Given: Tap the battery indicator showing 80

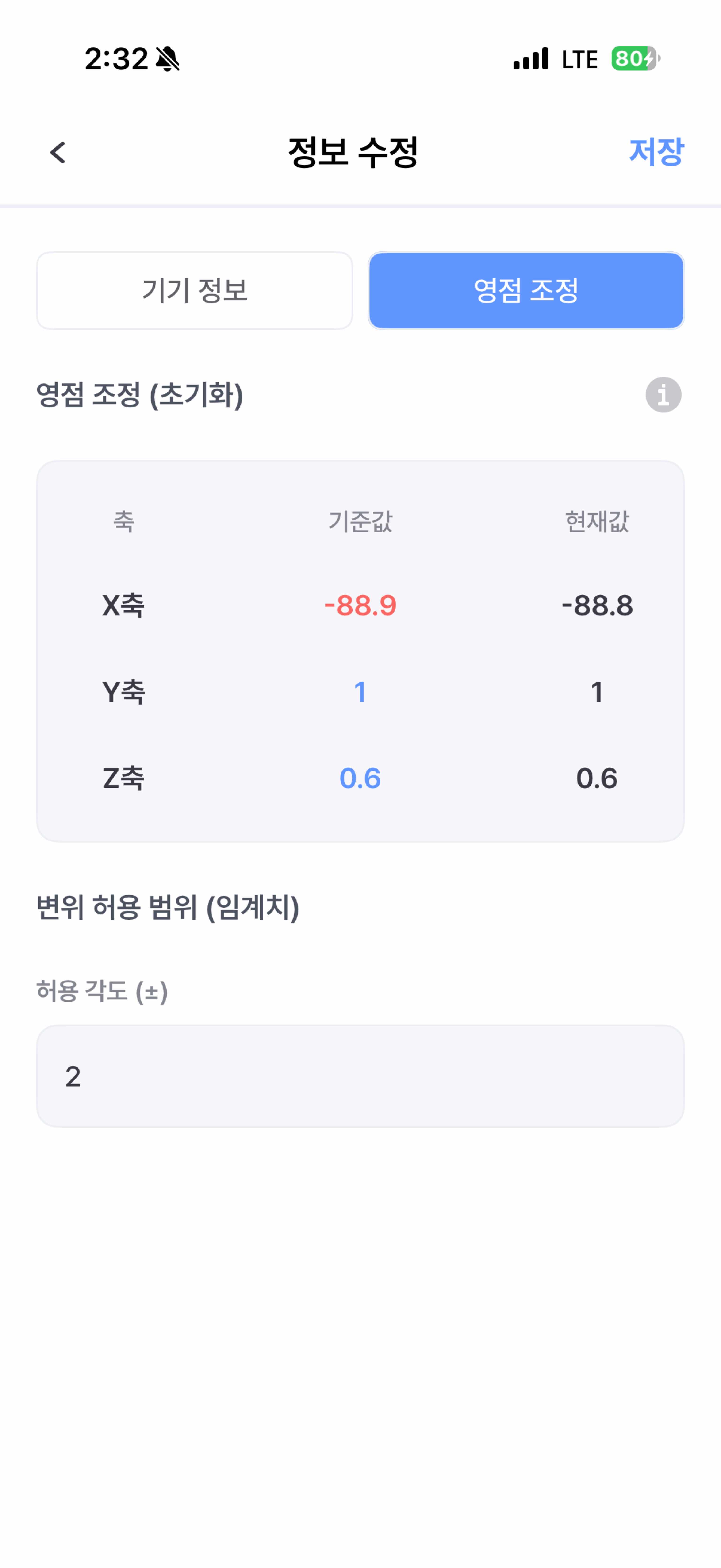Looking at the screenshot, I should 635,59.
